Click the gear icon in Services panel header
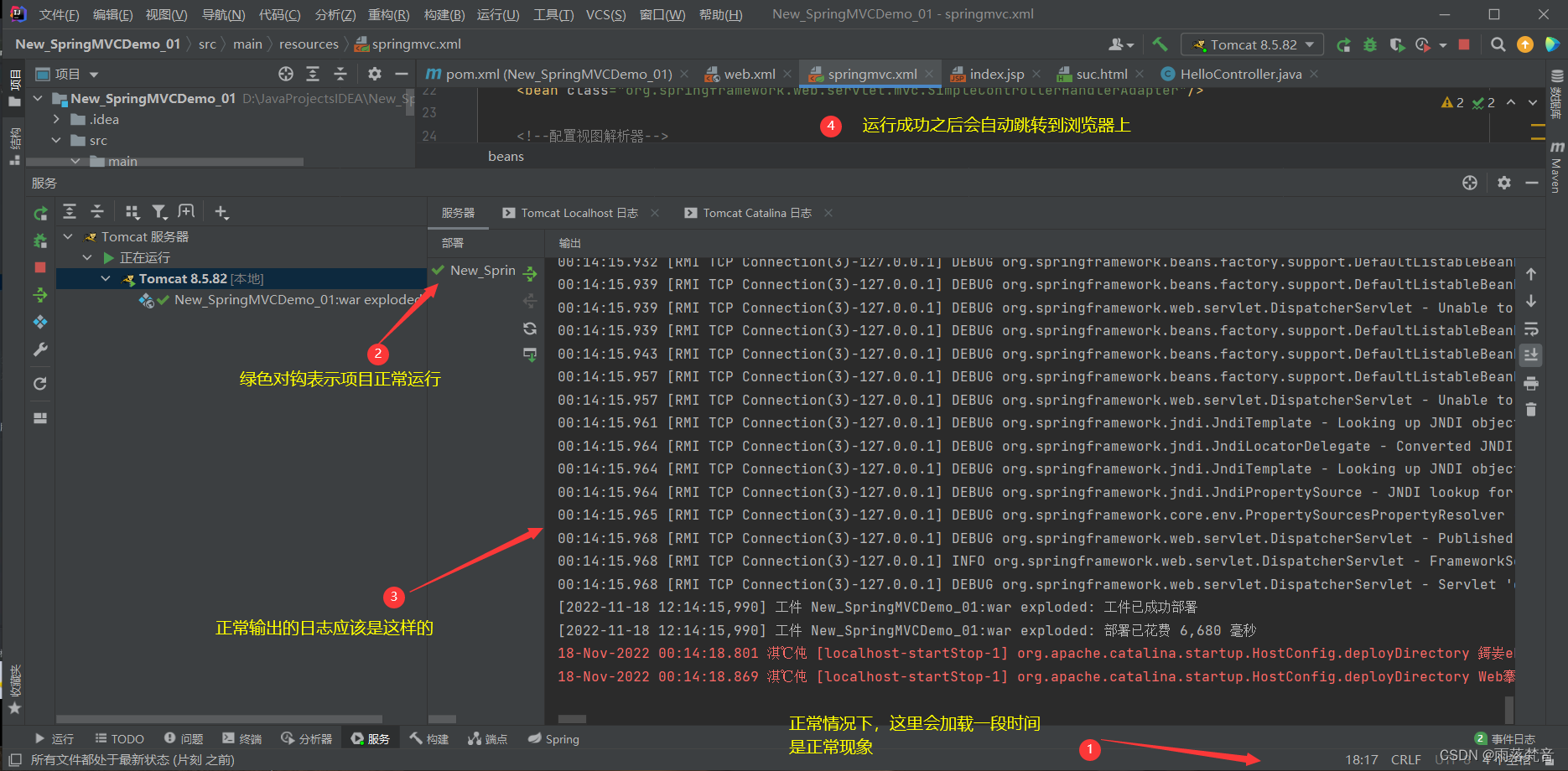 coord(1503,183)
